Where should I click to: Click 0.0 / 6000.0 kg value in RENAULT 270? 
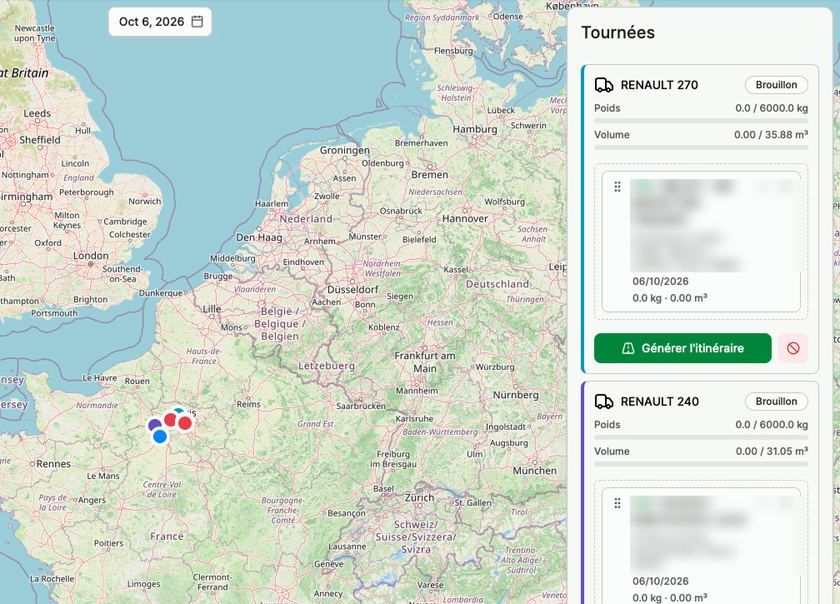tap(771, 108)
